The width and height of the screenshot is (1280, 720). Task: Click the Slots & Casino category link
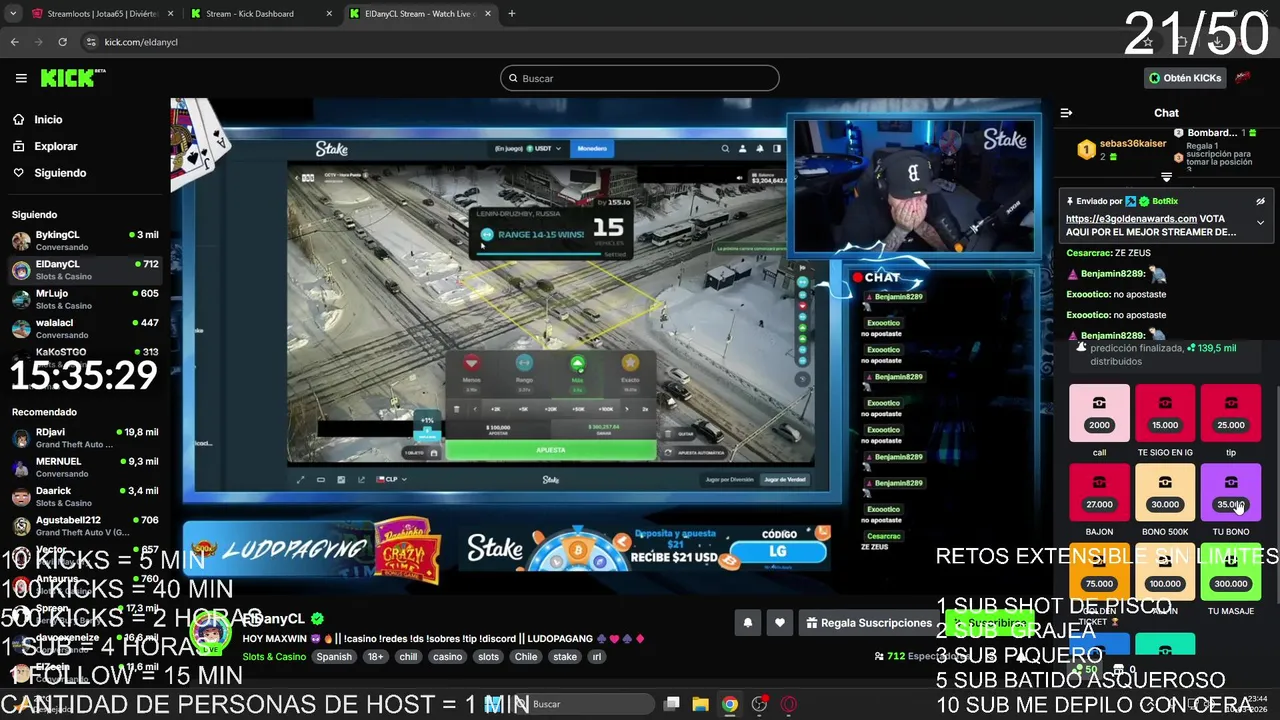point(274,657)
